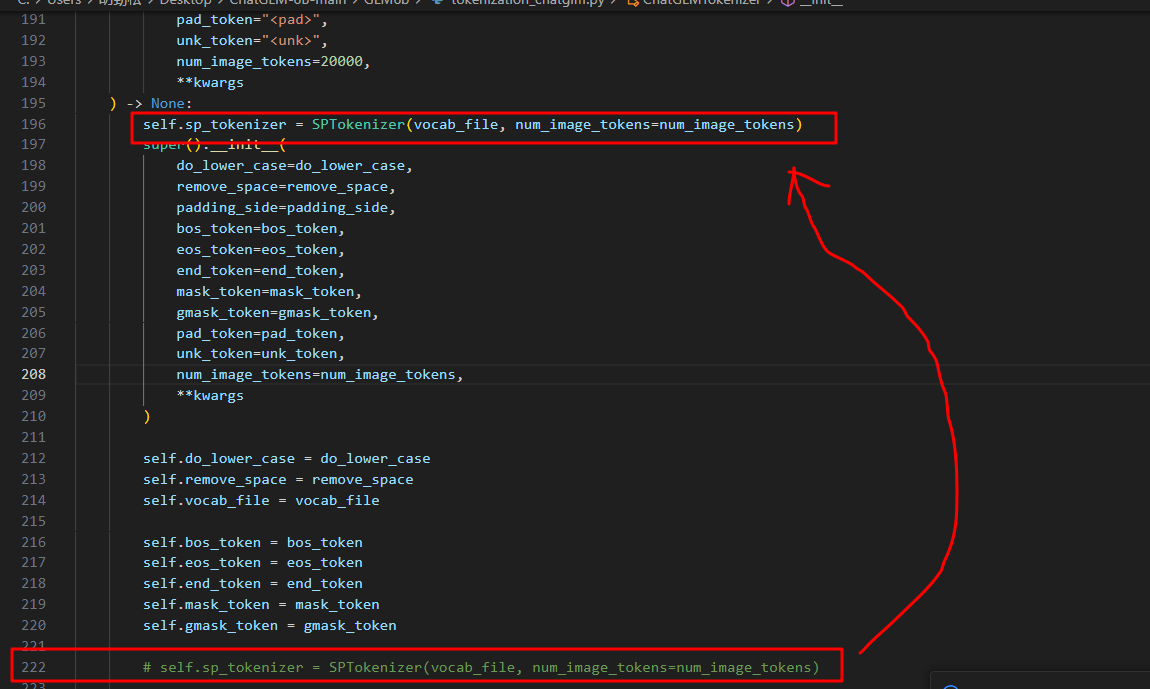Click line number 196 in the gutter

click(34, 124)
